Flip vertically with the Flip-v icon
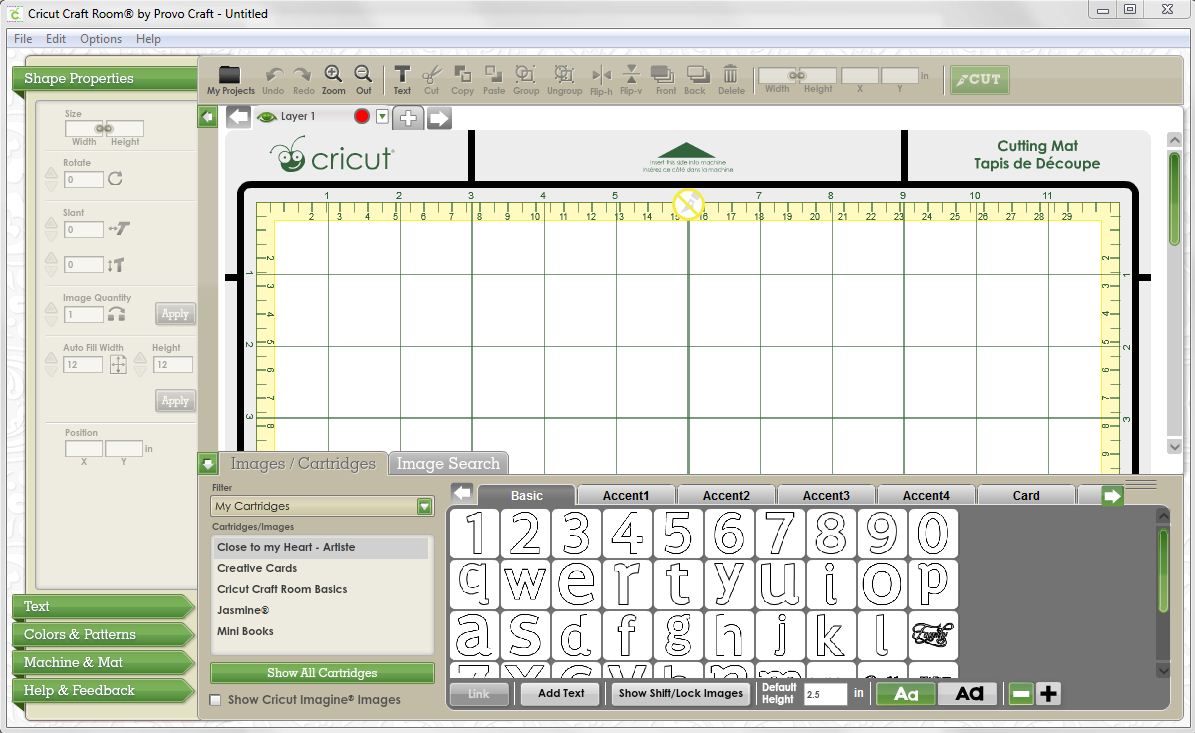 (x=631, y=74)
